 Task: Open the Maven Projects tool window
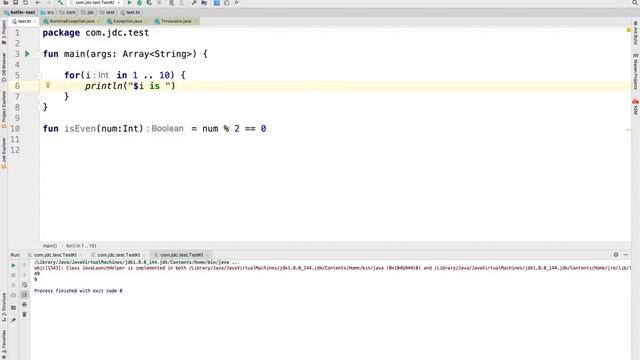pos(636,71)
